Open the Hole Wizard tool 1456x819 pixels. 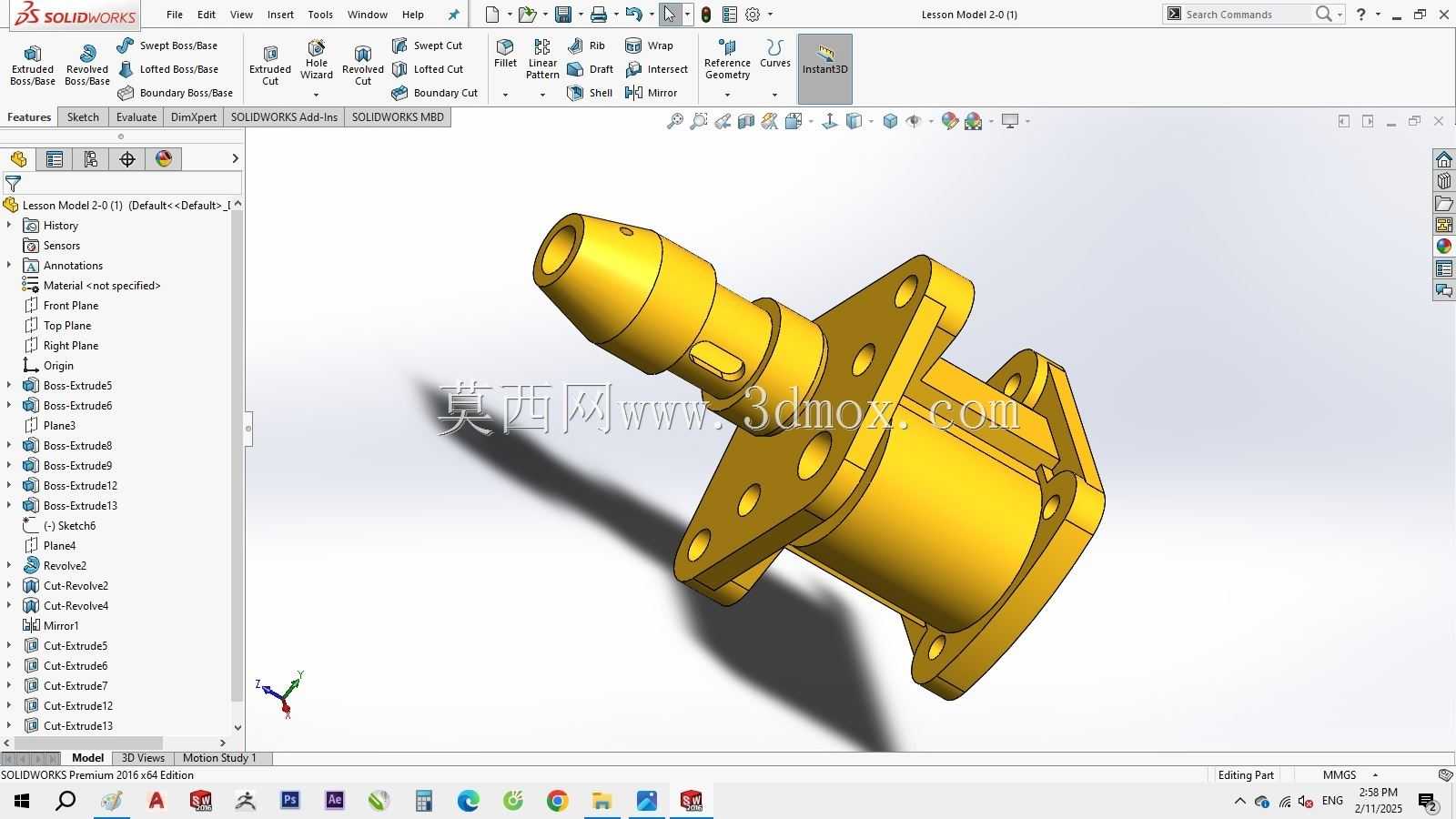[317, 60]
